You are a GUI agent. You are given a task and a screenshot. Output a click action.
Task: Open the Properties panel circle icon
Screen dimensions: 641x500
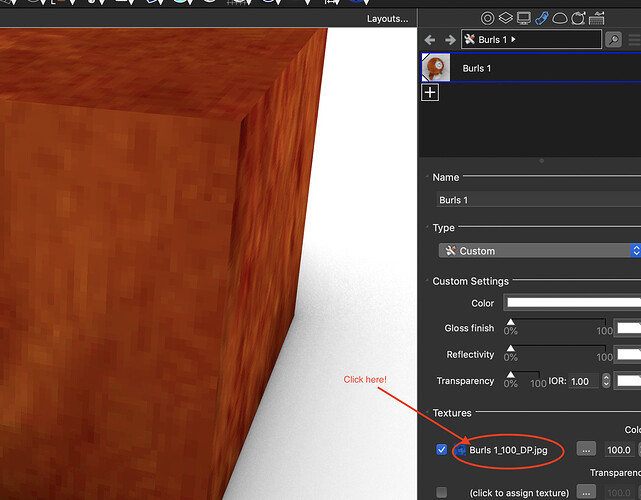tap(487, 18)
